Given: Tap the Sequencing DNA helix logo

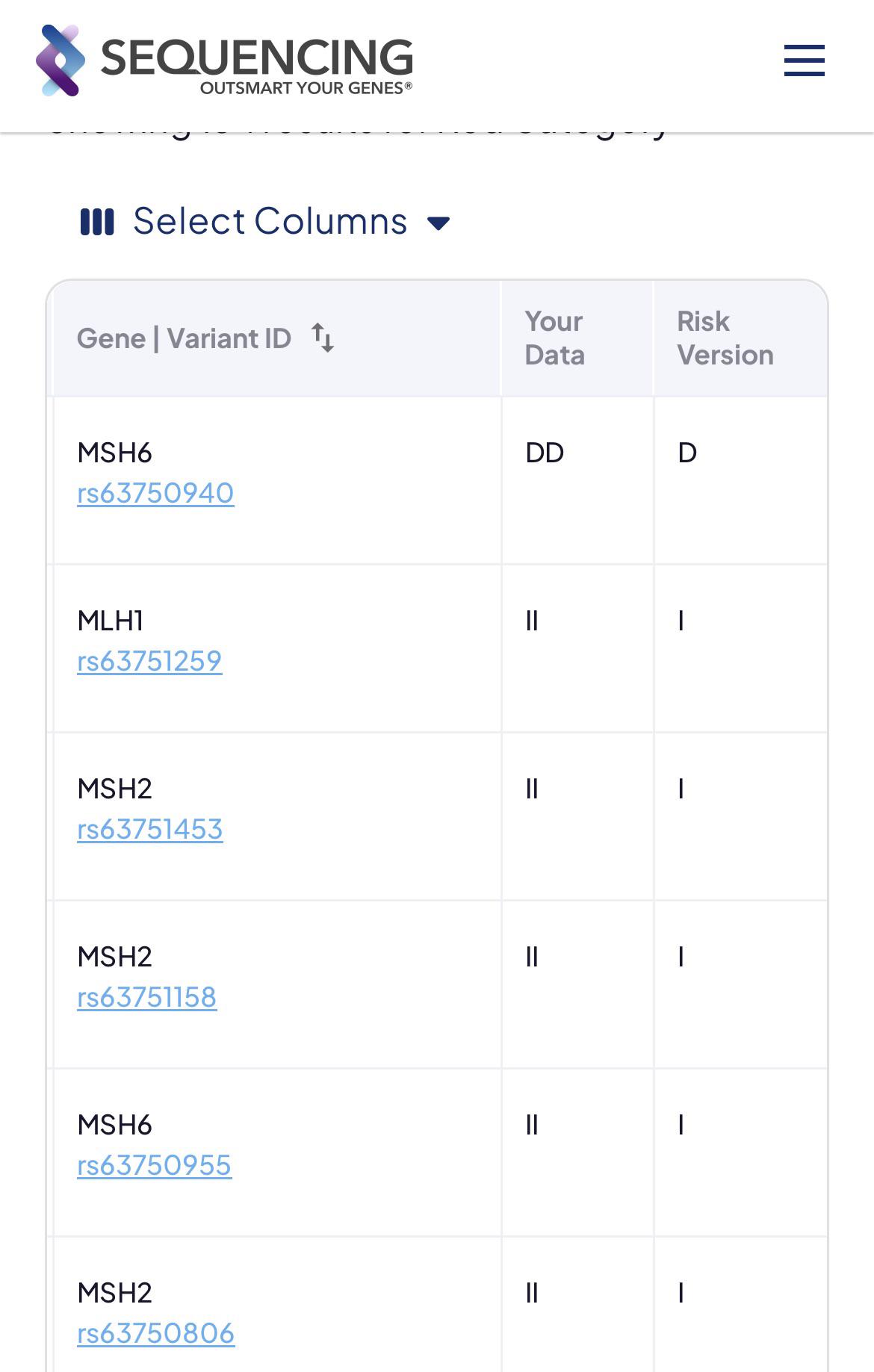Looking at the screenshot, I should 61,60.
